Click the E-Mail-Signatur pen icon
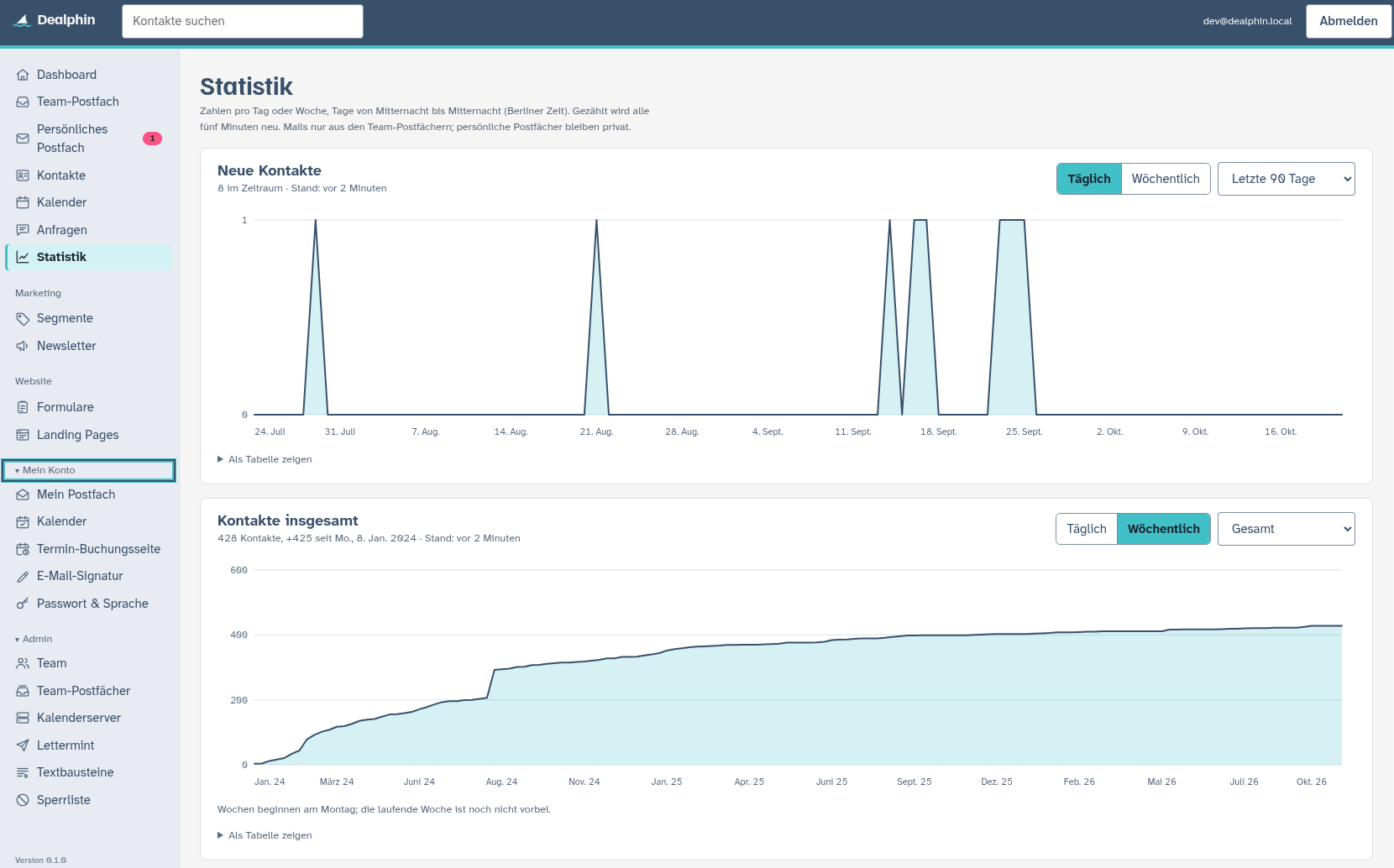1394x868 pixels. tap(23, 576)
